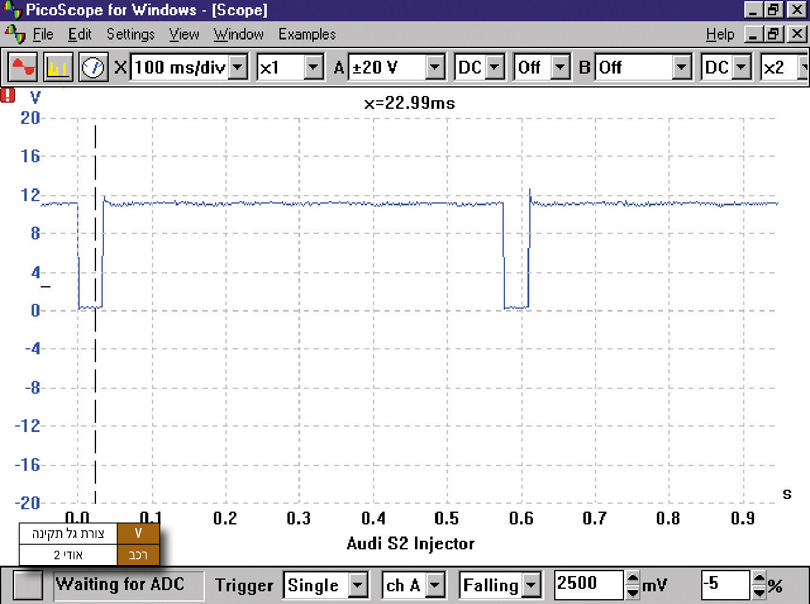Decrease pre-trigger percent with down arrow
Viewport: 810px width, 604px height.
758,592
